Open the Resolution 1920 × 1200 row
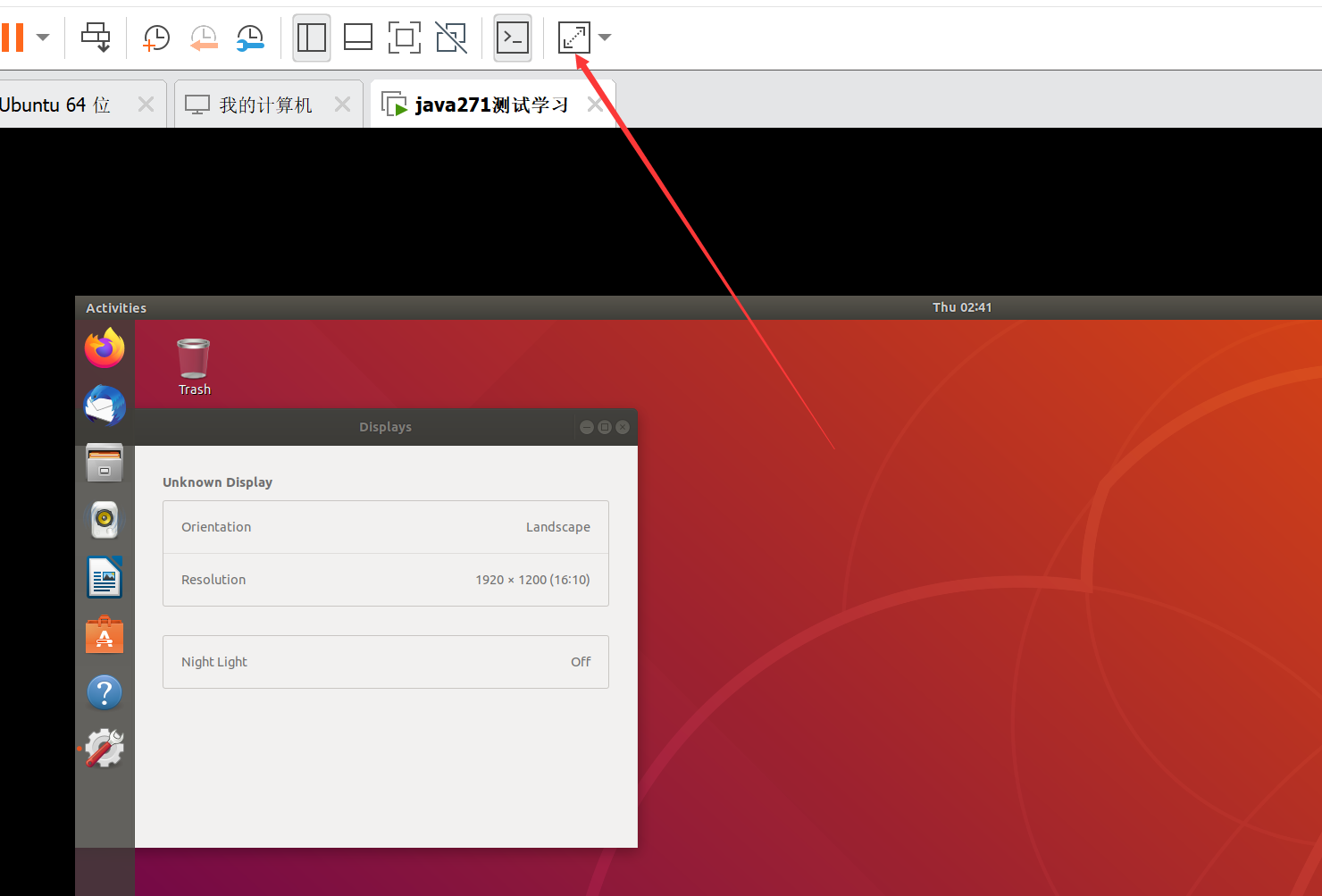 (x=386, y=580)
